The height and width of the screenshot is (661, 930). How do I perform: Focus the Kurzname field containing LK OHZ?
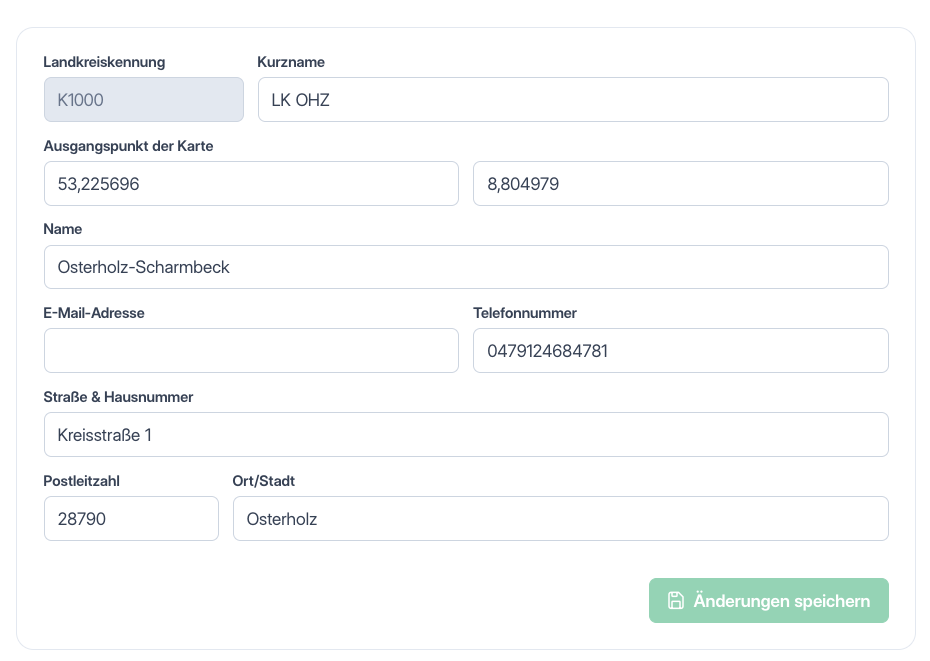[573, 100]
